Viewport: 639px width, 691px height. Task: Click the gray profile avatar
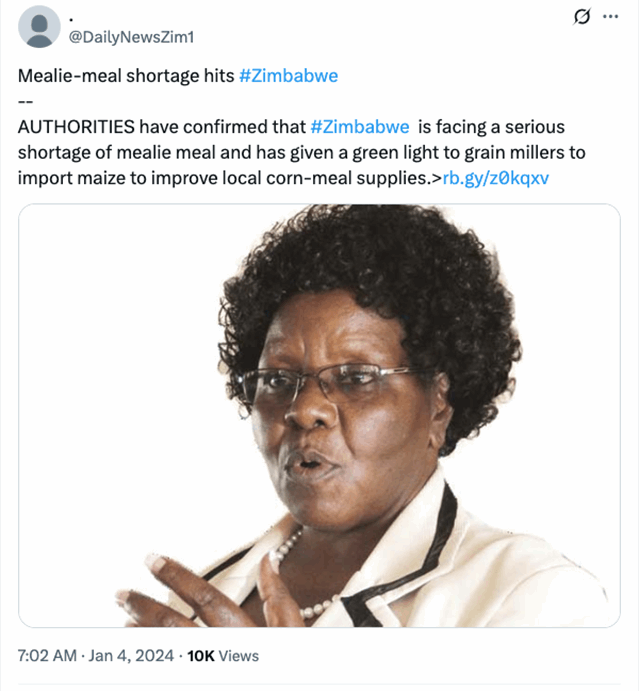[39, 27]
